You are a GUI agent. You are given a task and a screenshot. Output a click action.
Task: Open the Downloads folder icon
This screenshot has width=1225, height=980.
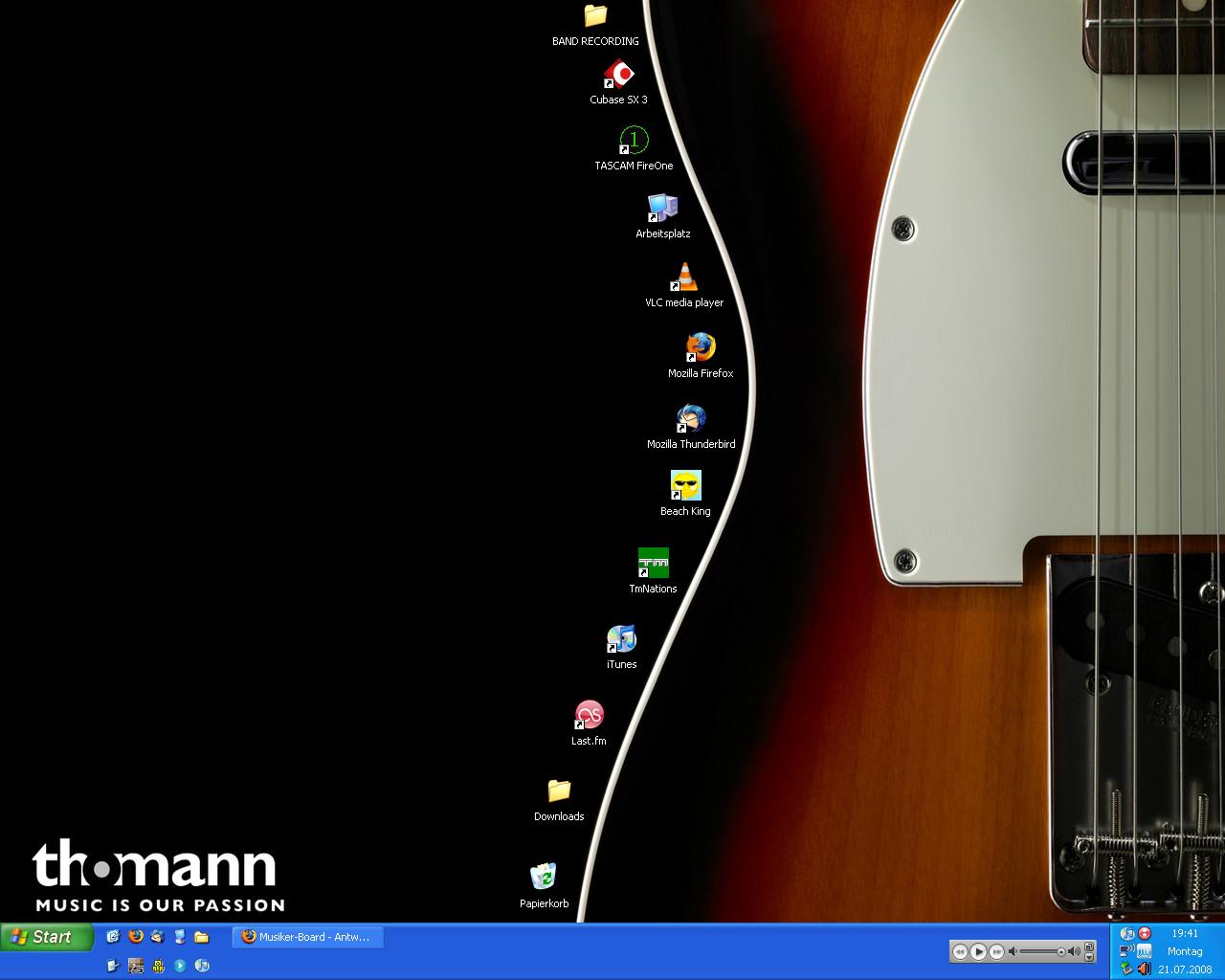point(559,800)
